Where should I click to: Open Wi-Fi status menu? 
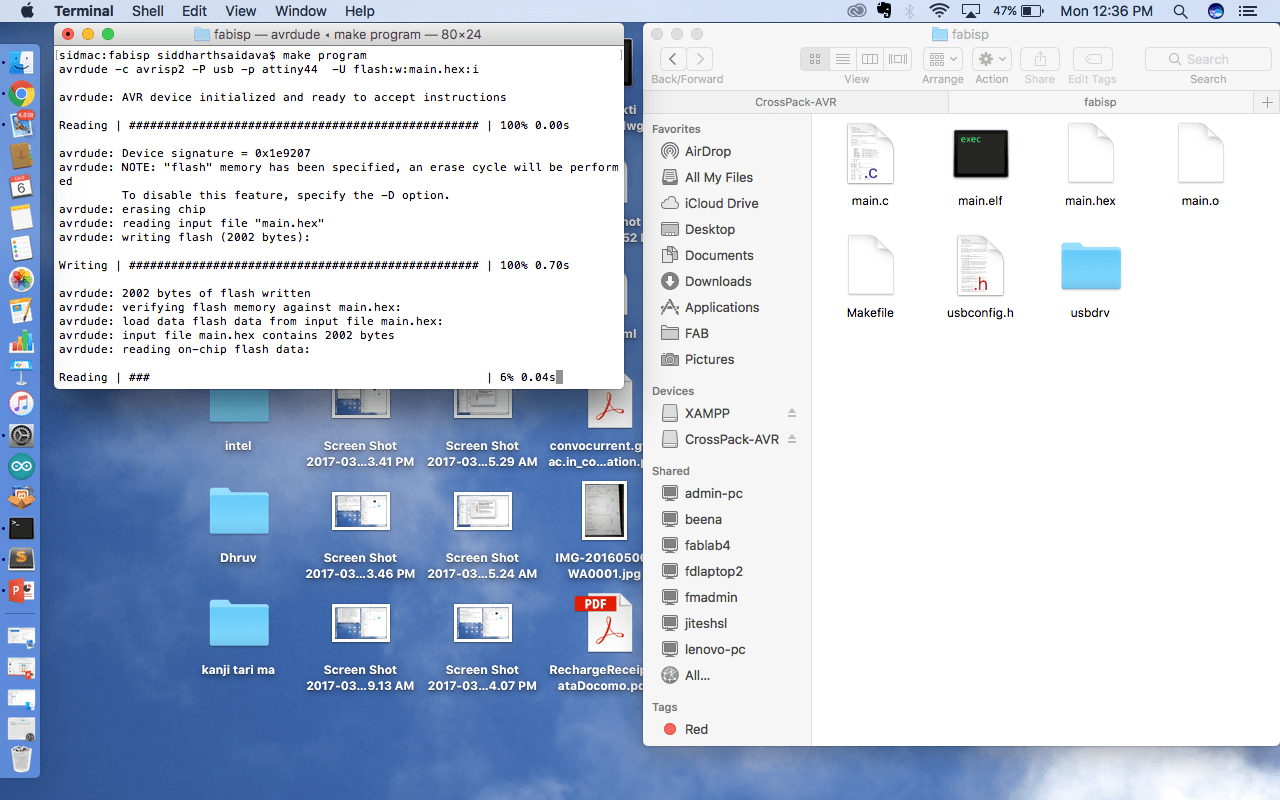click(x=938, y=11)
